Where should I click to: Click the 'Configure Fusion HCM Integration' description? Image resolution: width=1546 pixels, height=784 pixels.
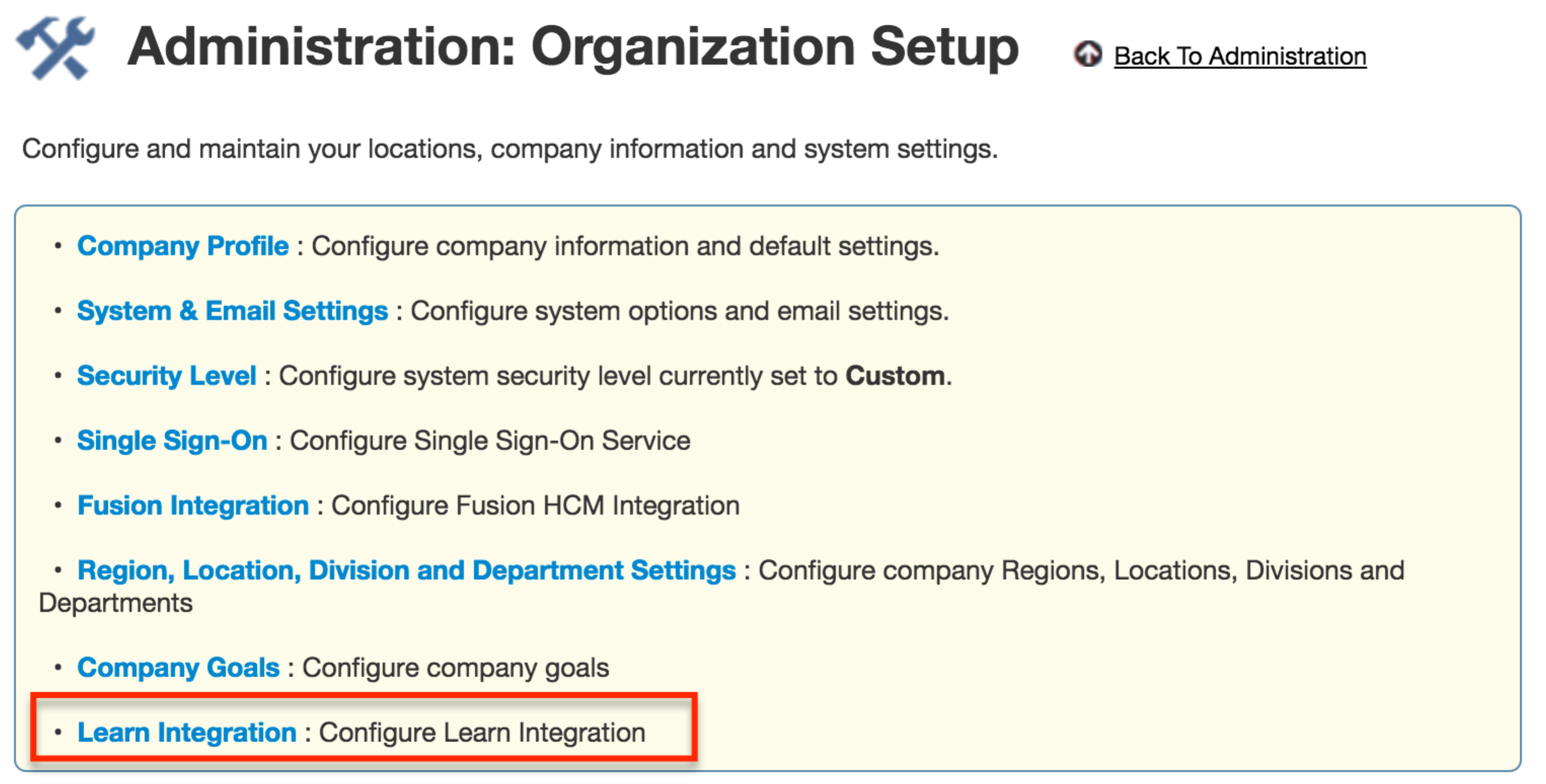click(535, 505)
